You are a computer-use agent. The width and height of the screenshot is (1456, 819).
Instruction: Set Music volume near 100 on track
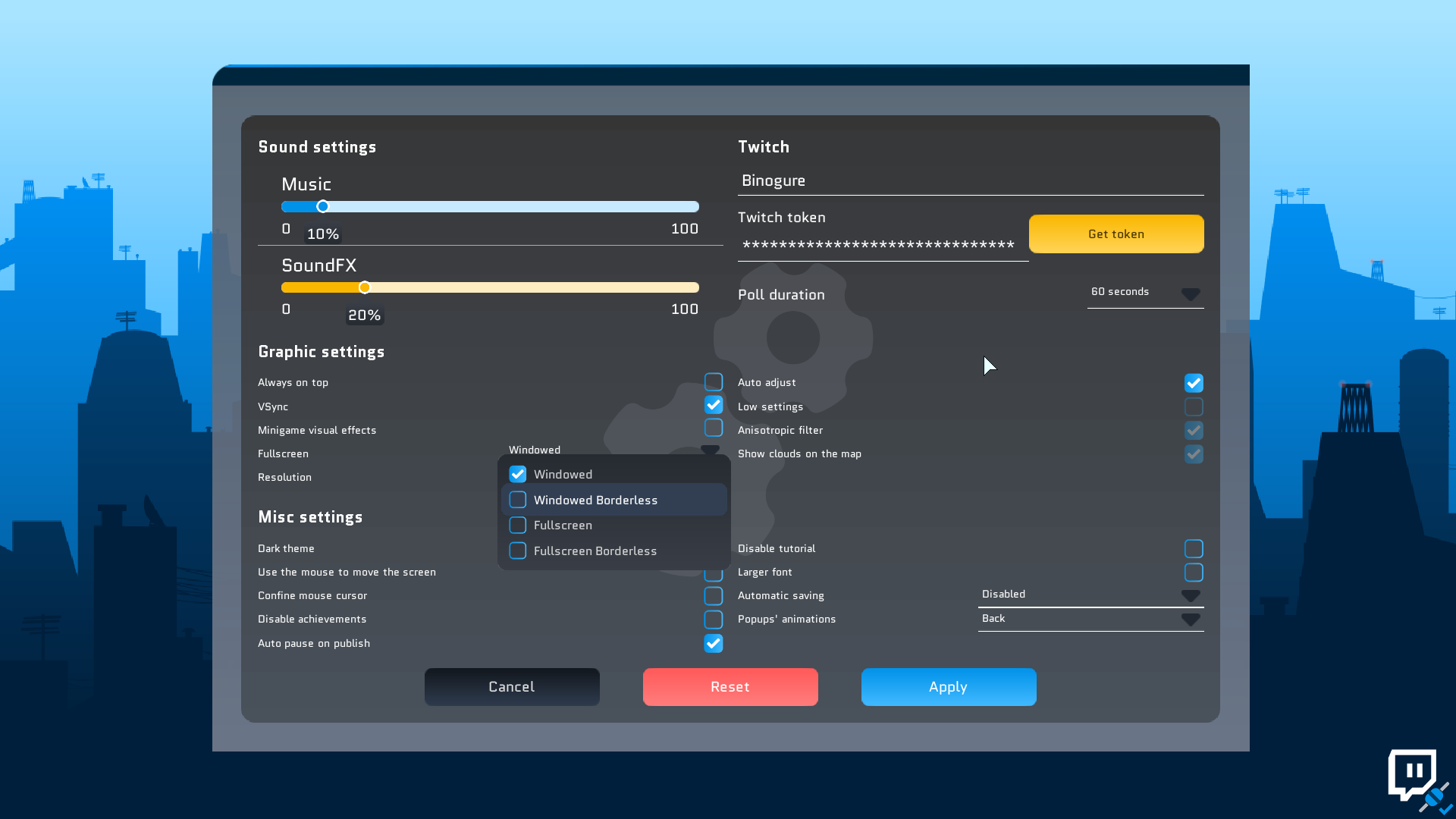coord(695,206)
